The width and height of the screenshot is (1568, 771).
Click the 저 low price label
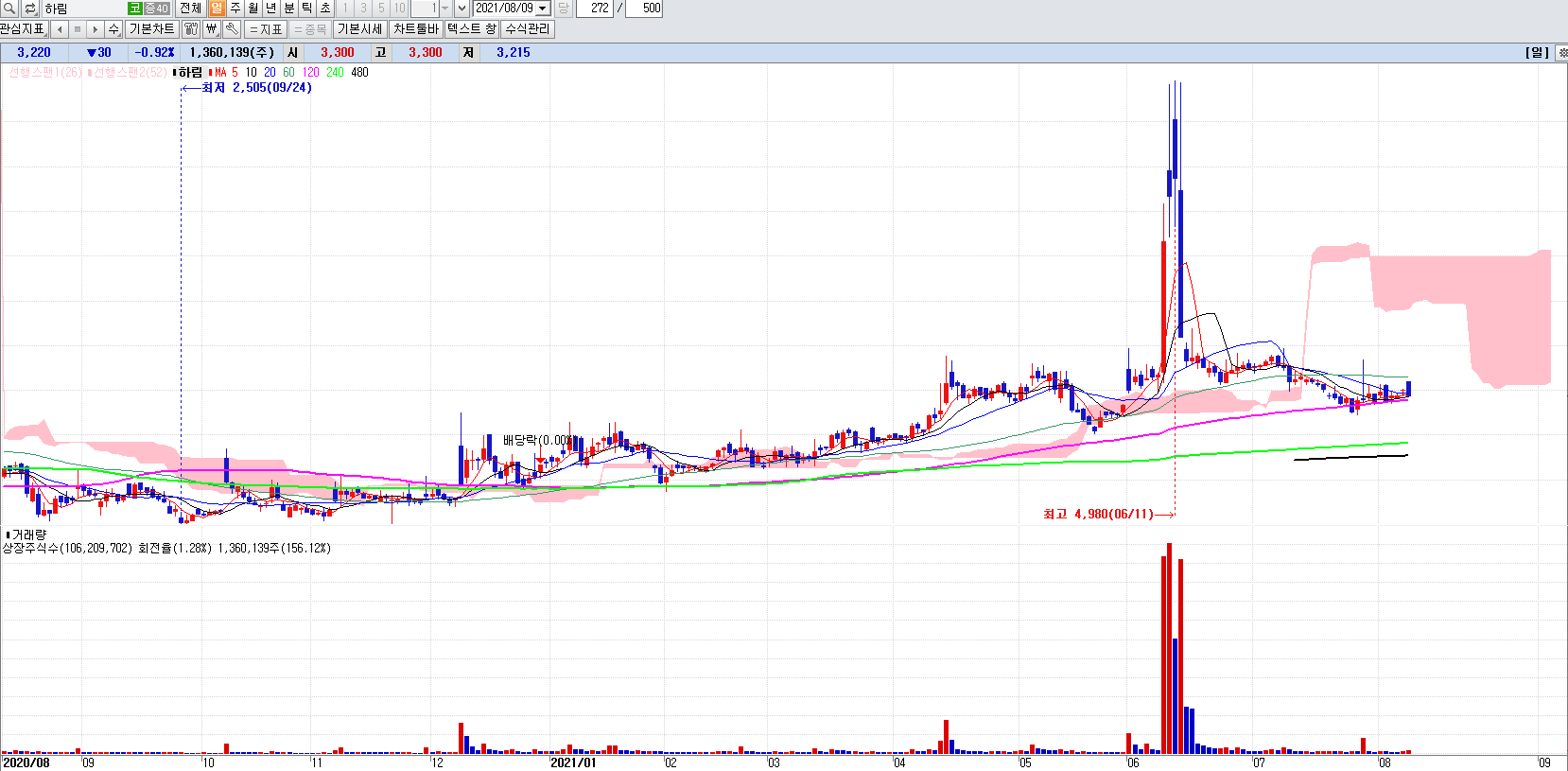(x=468, y=53)
